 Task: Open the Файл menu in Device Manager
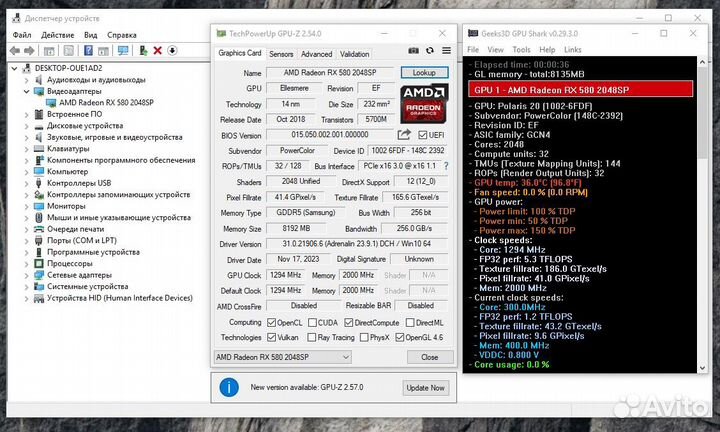coord(22,35)
